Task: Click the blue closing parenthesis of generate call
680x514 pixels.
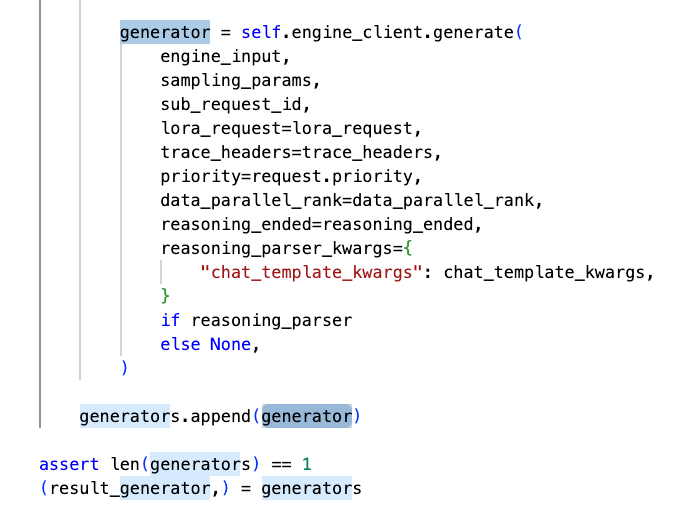Action: click(124, 368)
